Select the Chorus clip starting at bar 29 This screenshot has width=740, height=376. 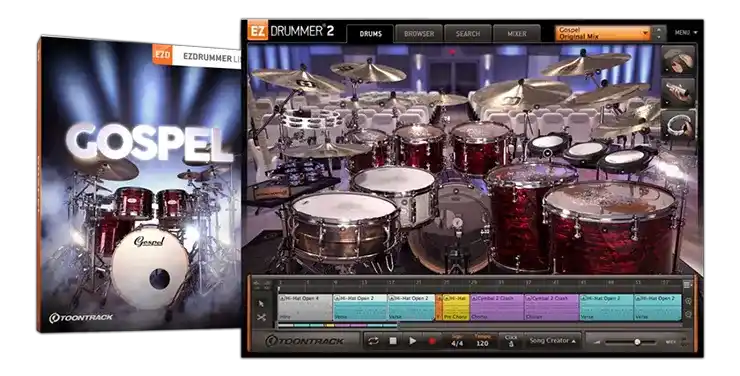[x=497, y=308]
